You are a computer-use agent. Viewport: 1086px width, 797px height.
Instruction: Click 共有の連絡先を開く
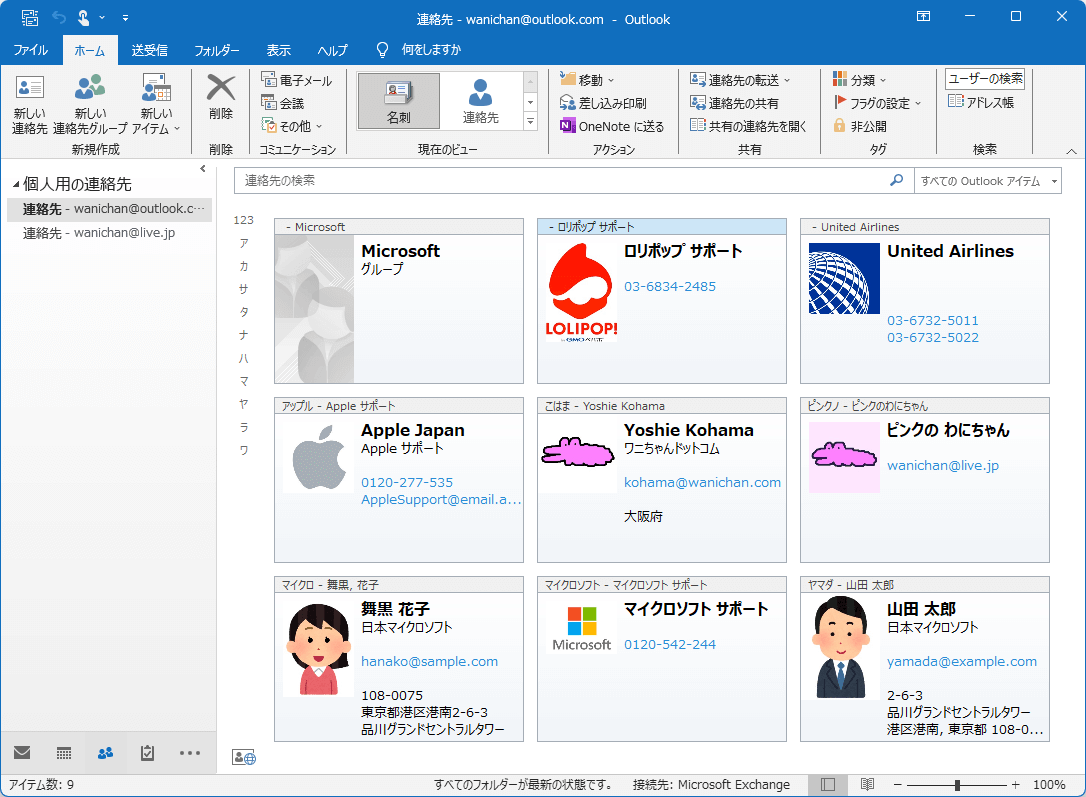coord(748,126)
